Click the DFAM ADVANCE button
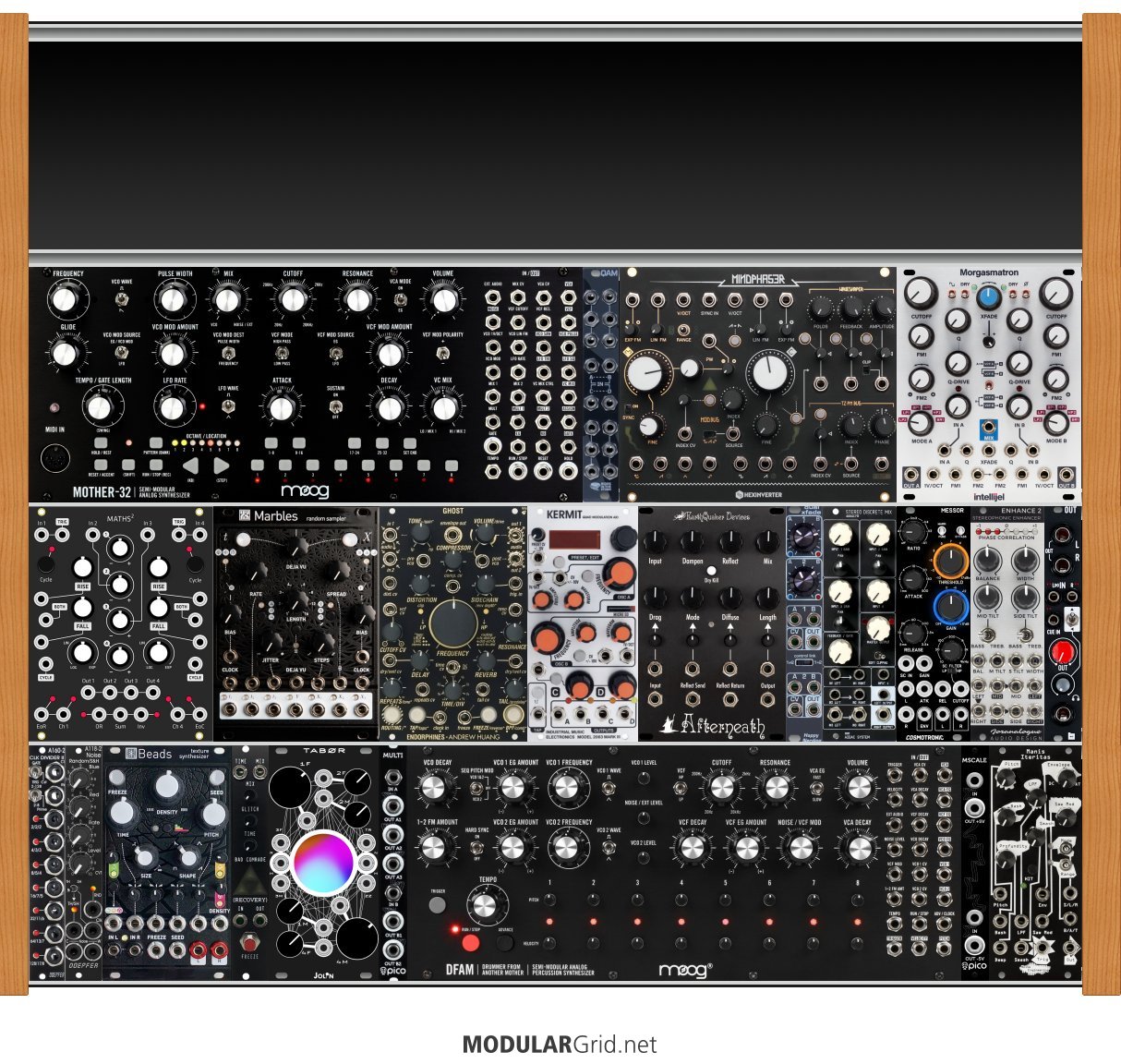The image size is (1121, 1064). (x=504, y=943)
